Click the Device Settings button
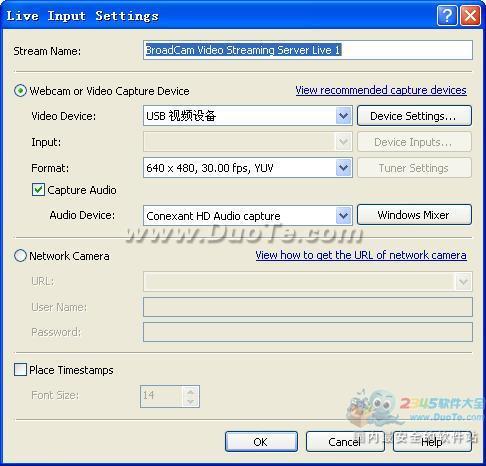This screenshot has height=466, width=486. (414, 116)
